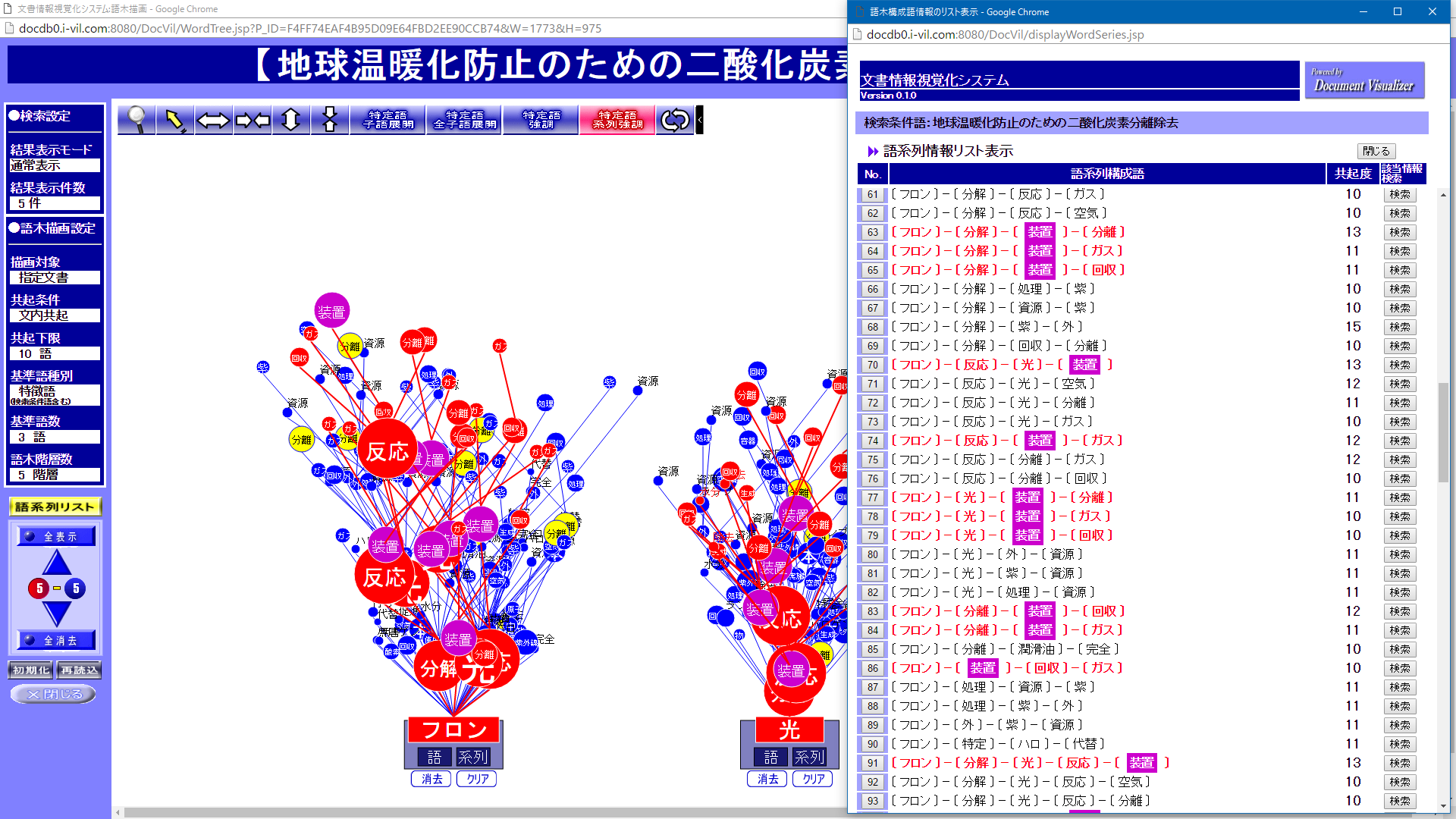Screen dimensions: 1456x819
Task: Click row number 68 cell
Action: [872, 327]
